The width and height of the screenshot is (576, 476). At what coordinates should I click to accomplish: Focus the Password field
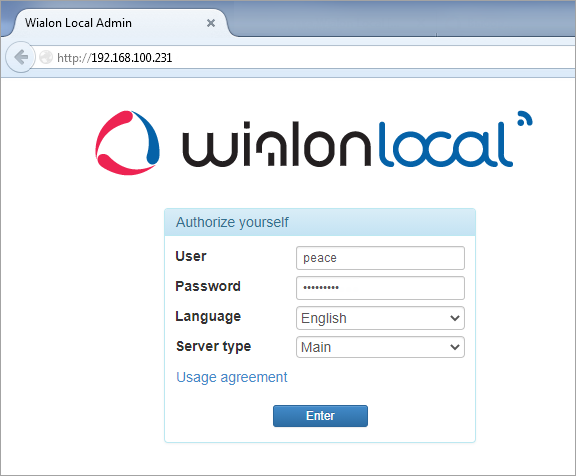(380, 288)
